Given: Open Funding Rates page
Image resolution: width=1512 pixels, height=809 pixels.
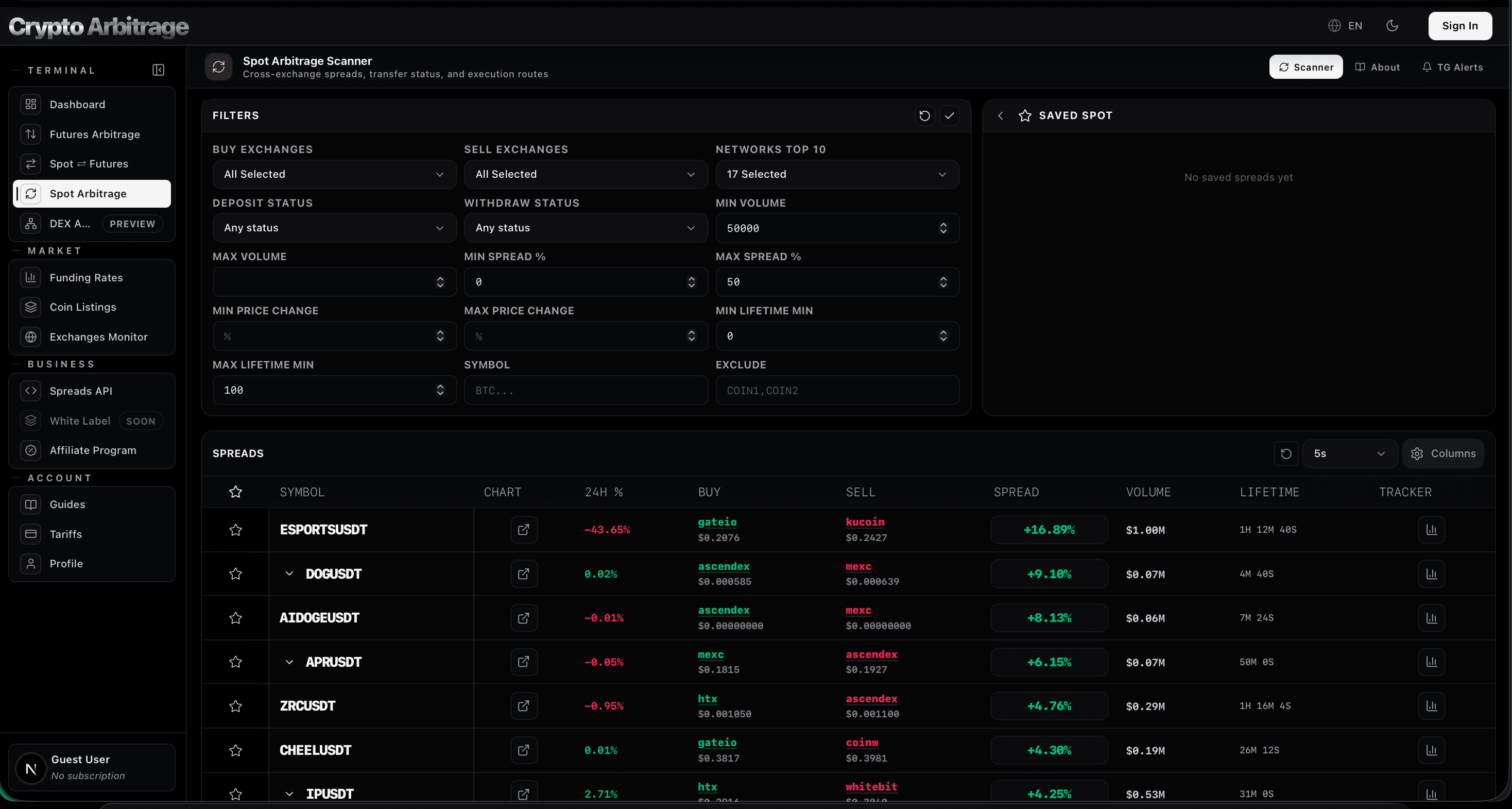Looking at the screenshot, I should pyautogui.click(x=92, y=277).
